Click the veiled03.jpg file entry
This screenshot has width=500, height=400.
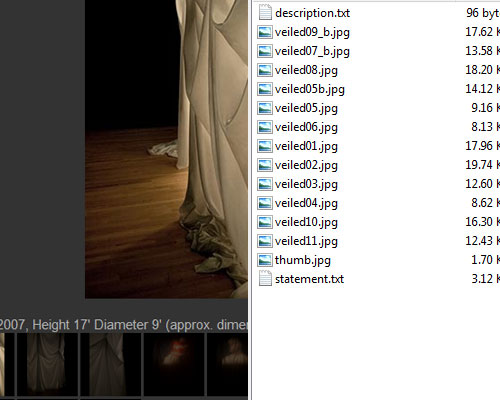pyautogui.click(x=306, y=184)
